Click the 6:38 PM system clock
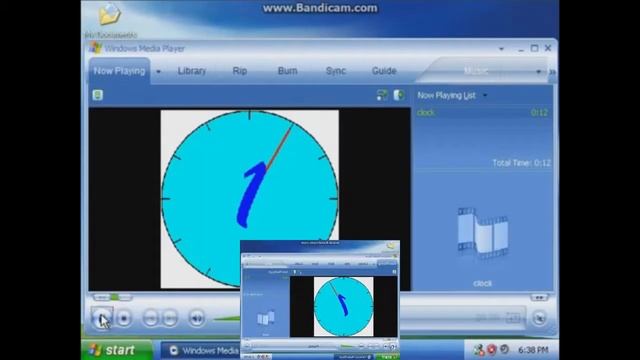Viewport: 640px width, 360px height. coord(533,350)
